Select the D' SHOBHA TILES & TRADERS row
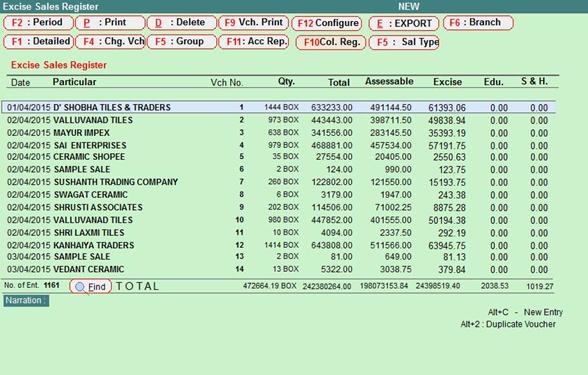The image size is (588, 375). pyautogui.click(x=279, y=107)
